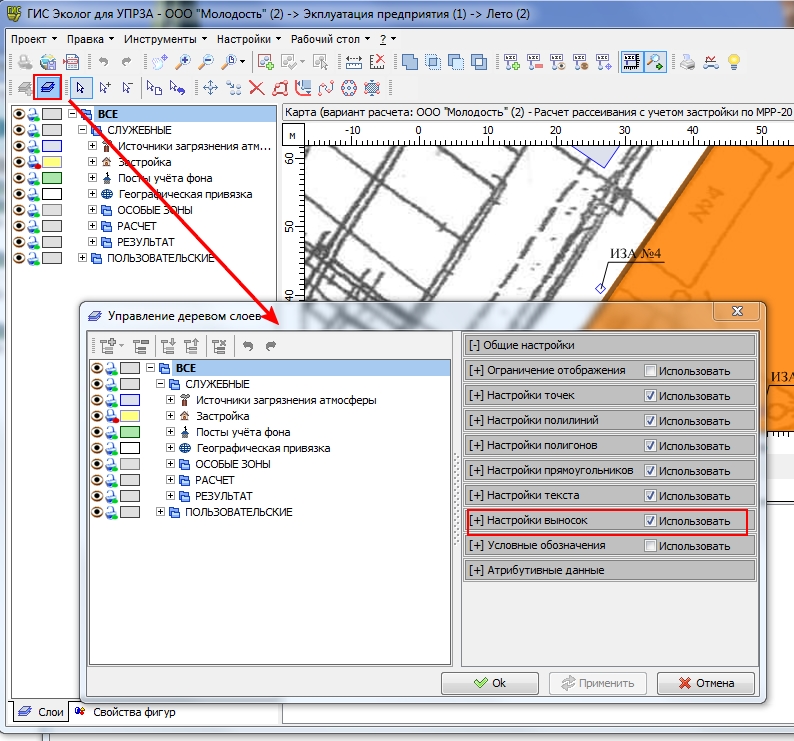Screen dimensions: 794x741
Task: Select the arrow pointer selection tool
Action: tap(80, 88)
